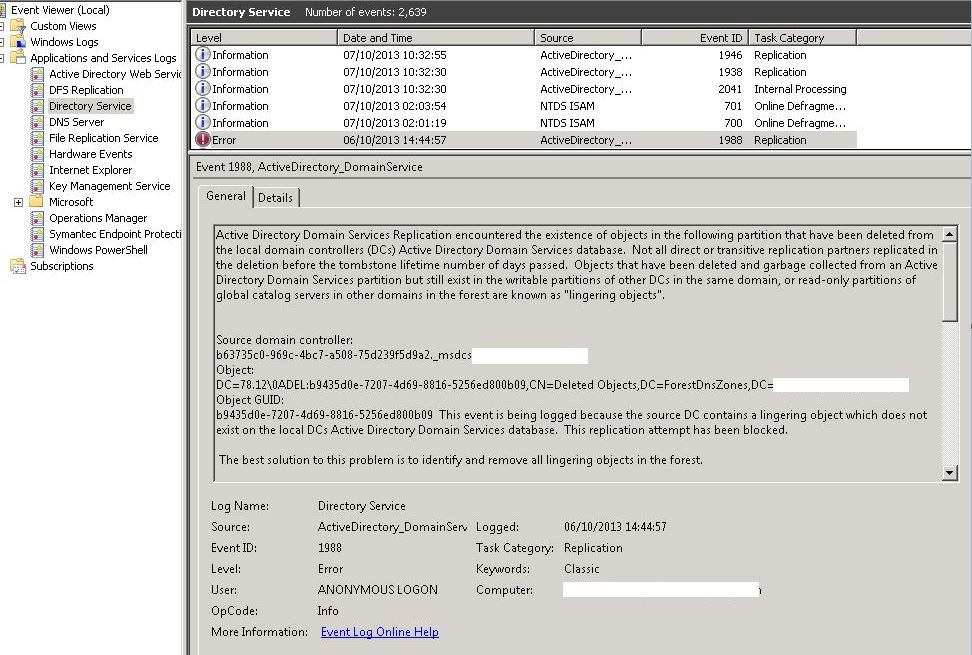Click the info icon on event 1946 row
Screen dimensions: 972x655
click(x=203, y=55)
